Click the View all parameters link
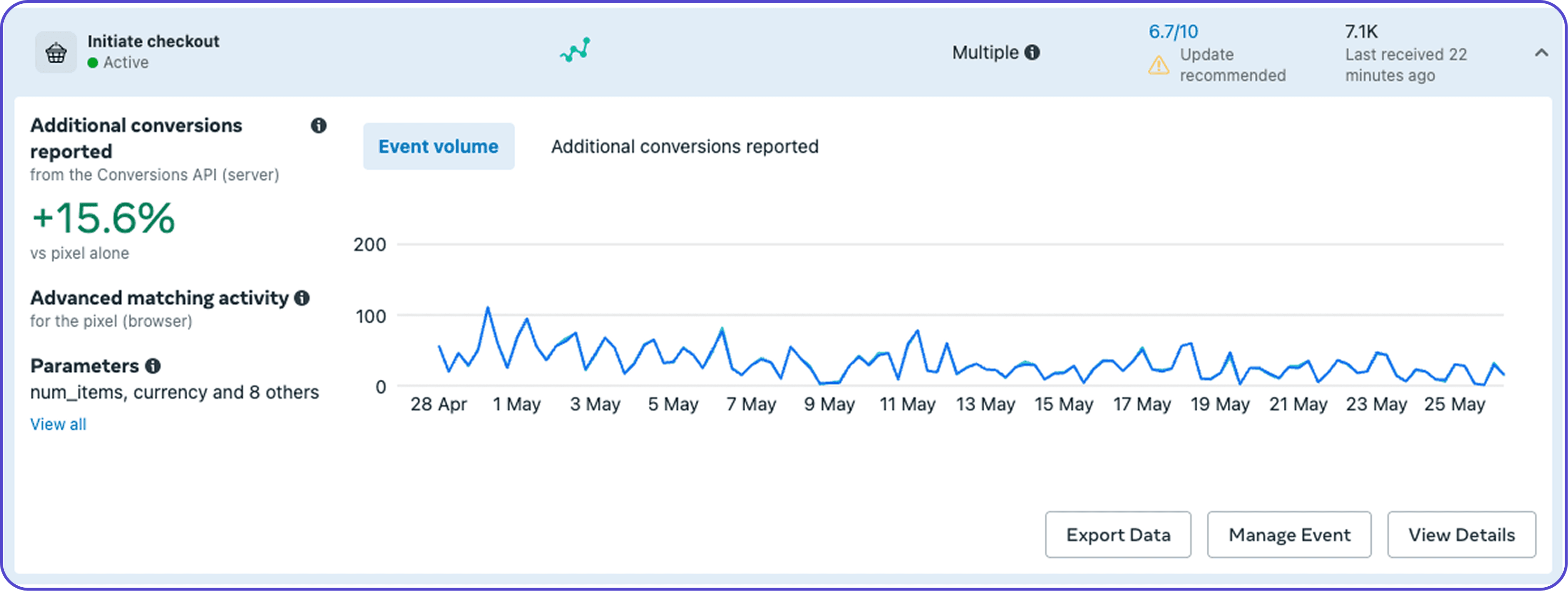The height and width of the screenshot is (591, 1568). (x=58, y=425)
